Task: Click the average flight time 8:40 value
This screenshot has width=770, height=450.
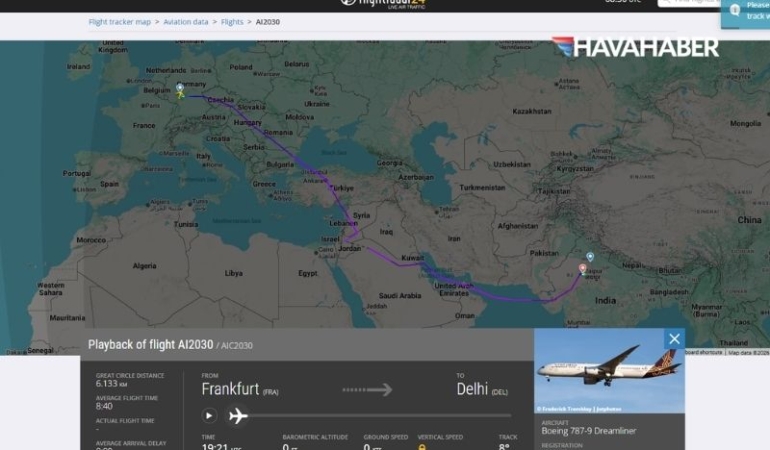Action: pos(104,406)
